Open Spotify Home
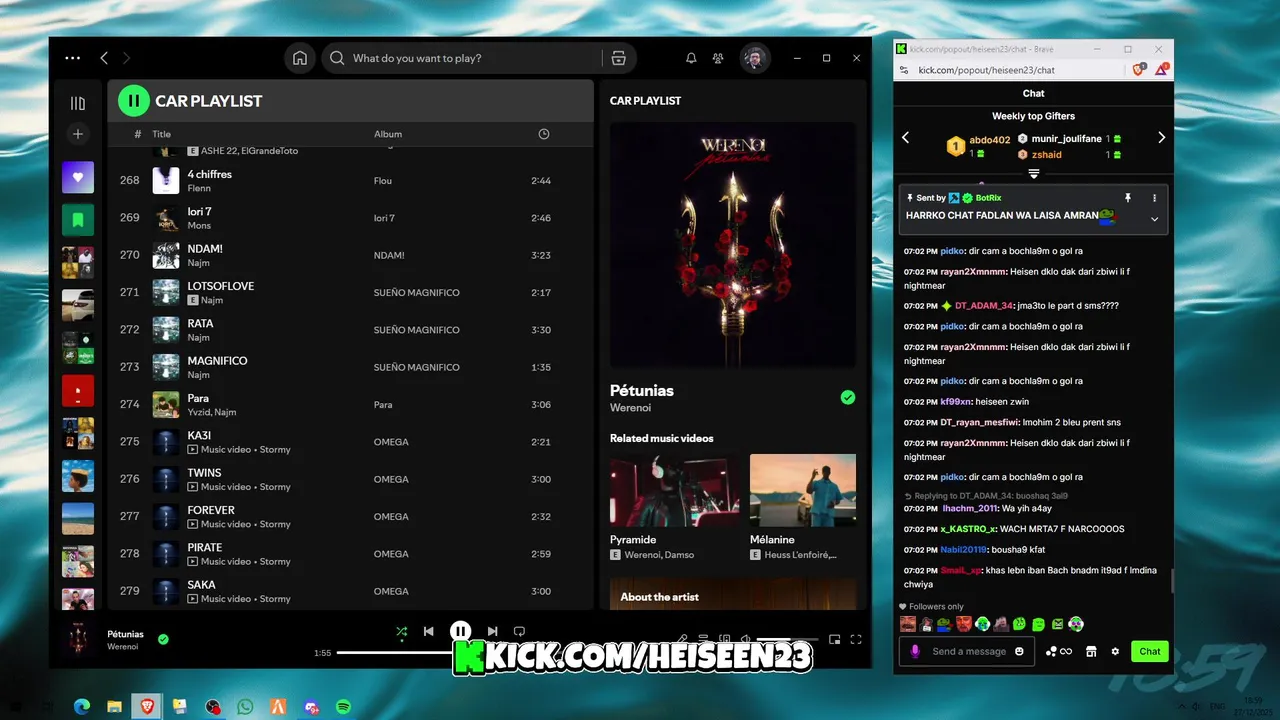Image resolution: width=1280 pixels, height=720 pixels. point(299,58)
